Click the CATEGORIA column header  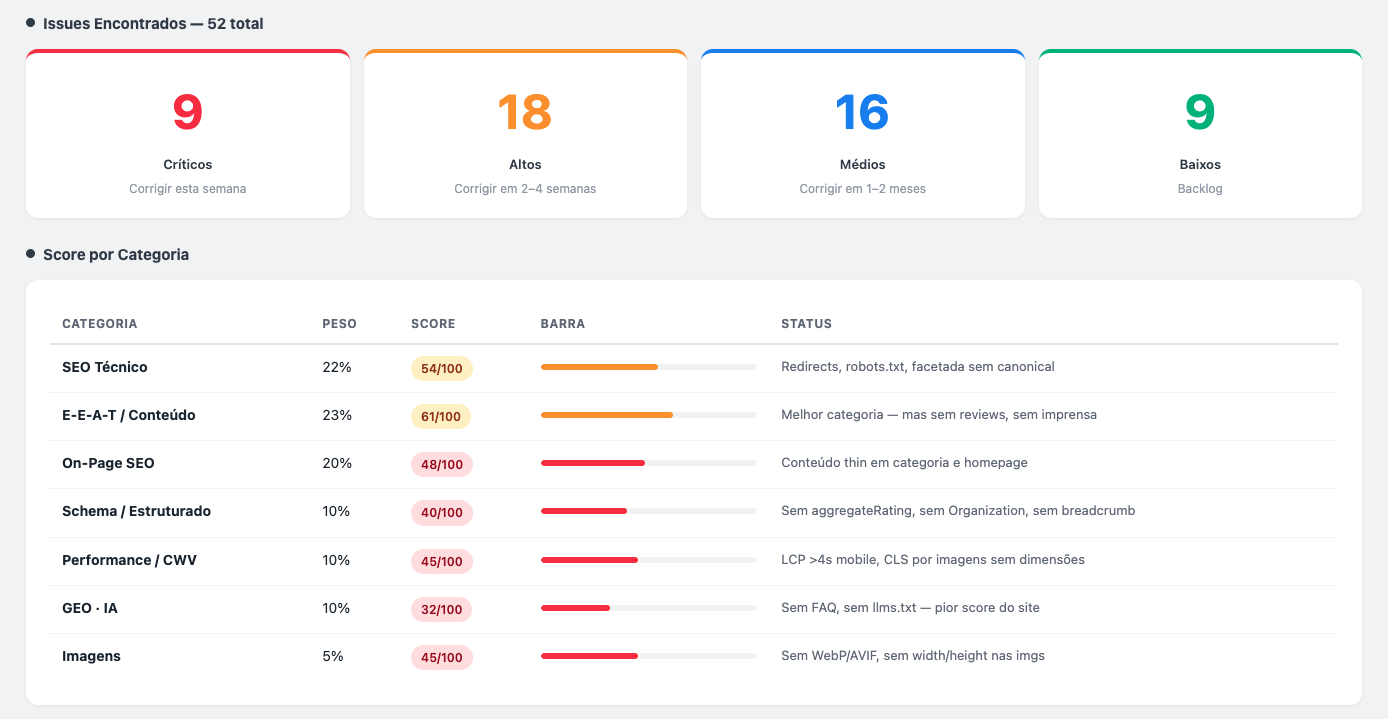pyautogui.click(x=100, y=324)
